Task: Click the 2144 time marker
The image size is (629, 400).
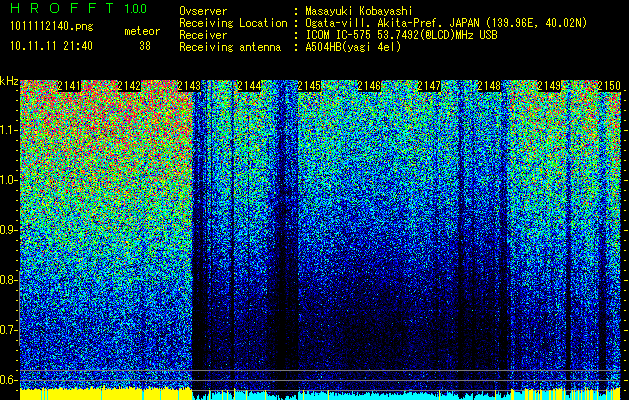Action: click(249, 86)
